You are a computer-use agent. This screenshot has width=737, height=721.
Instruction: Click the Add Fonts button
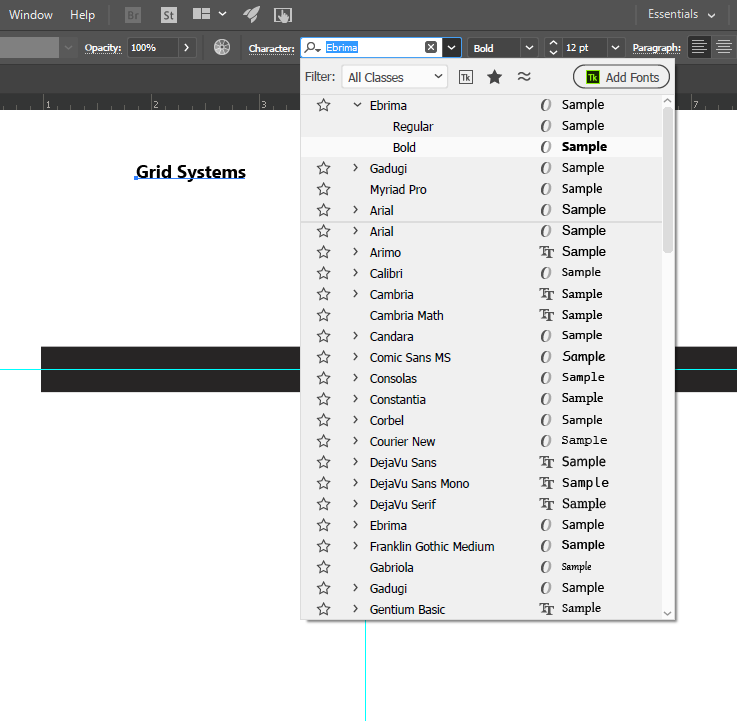point(621,77)
